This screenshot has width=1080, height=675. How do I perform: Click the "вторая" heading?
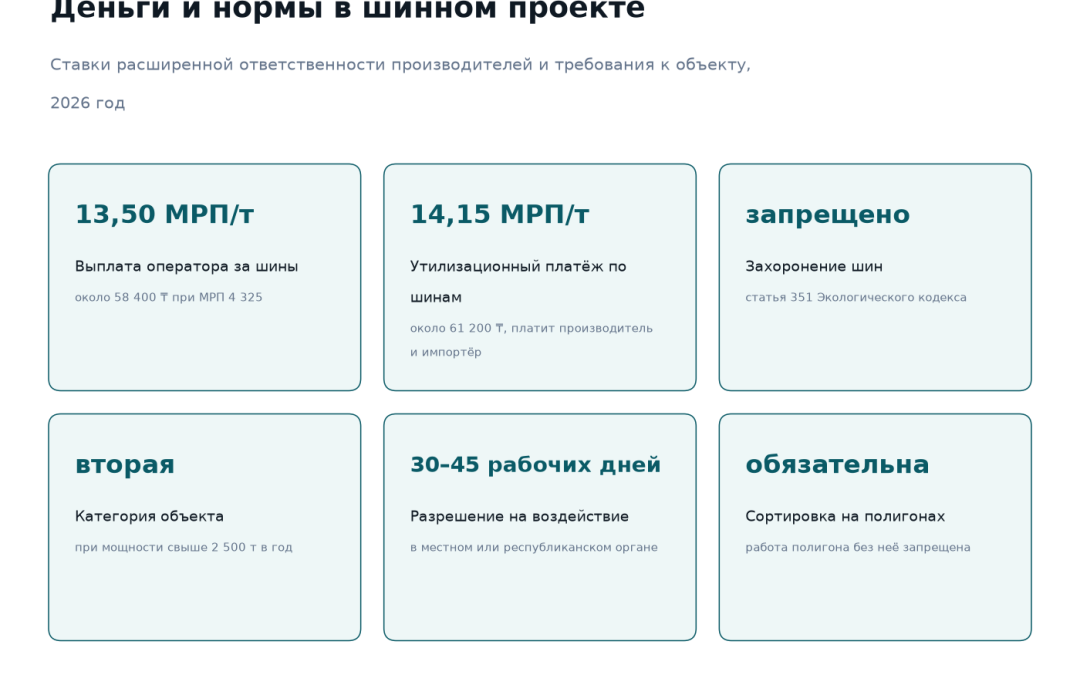(x=125, y=465)
